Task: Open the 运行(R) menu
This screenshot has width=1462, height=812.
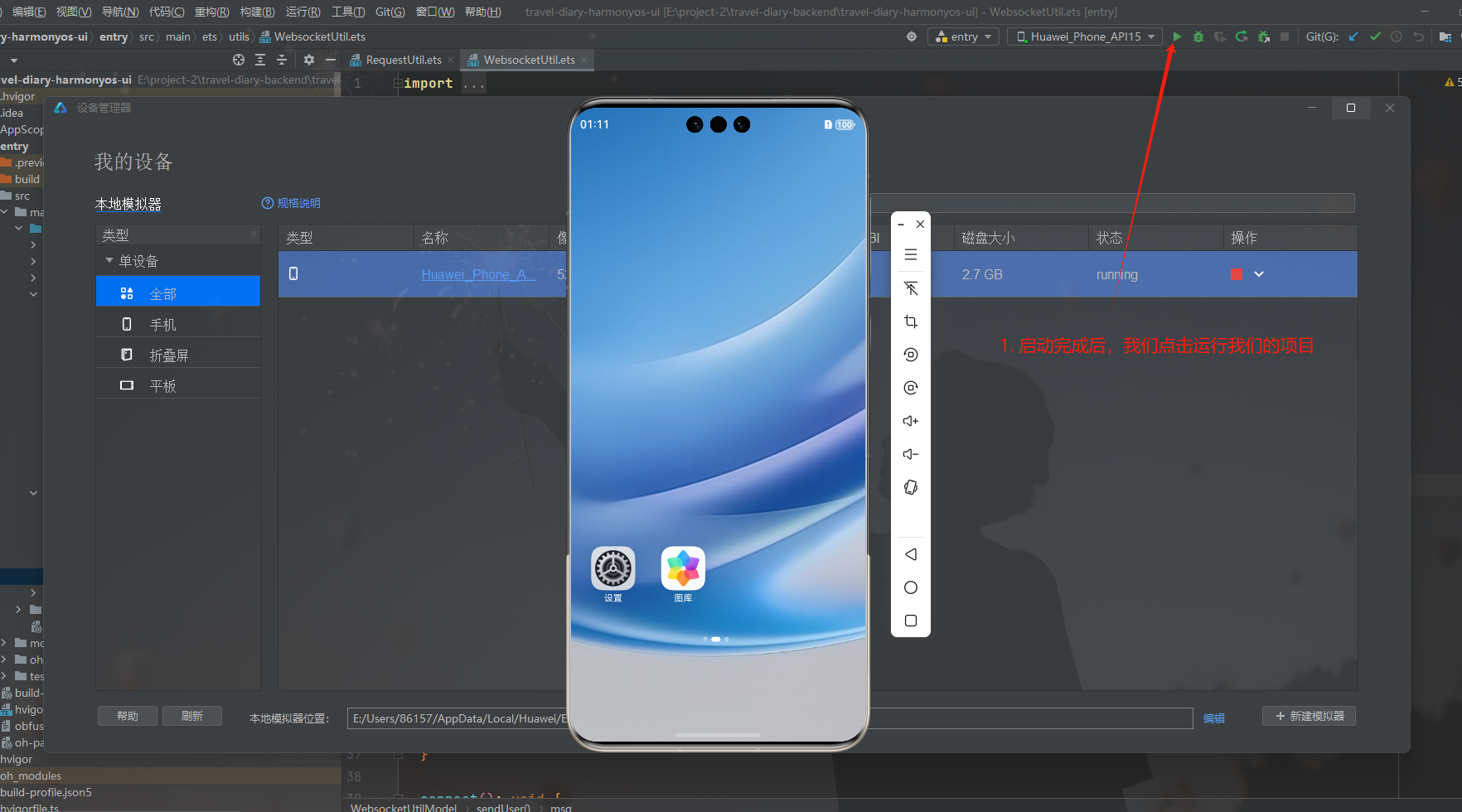Action: click(x=303, y=12)
